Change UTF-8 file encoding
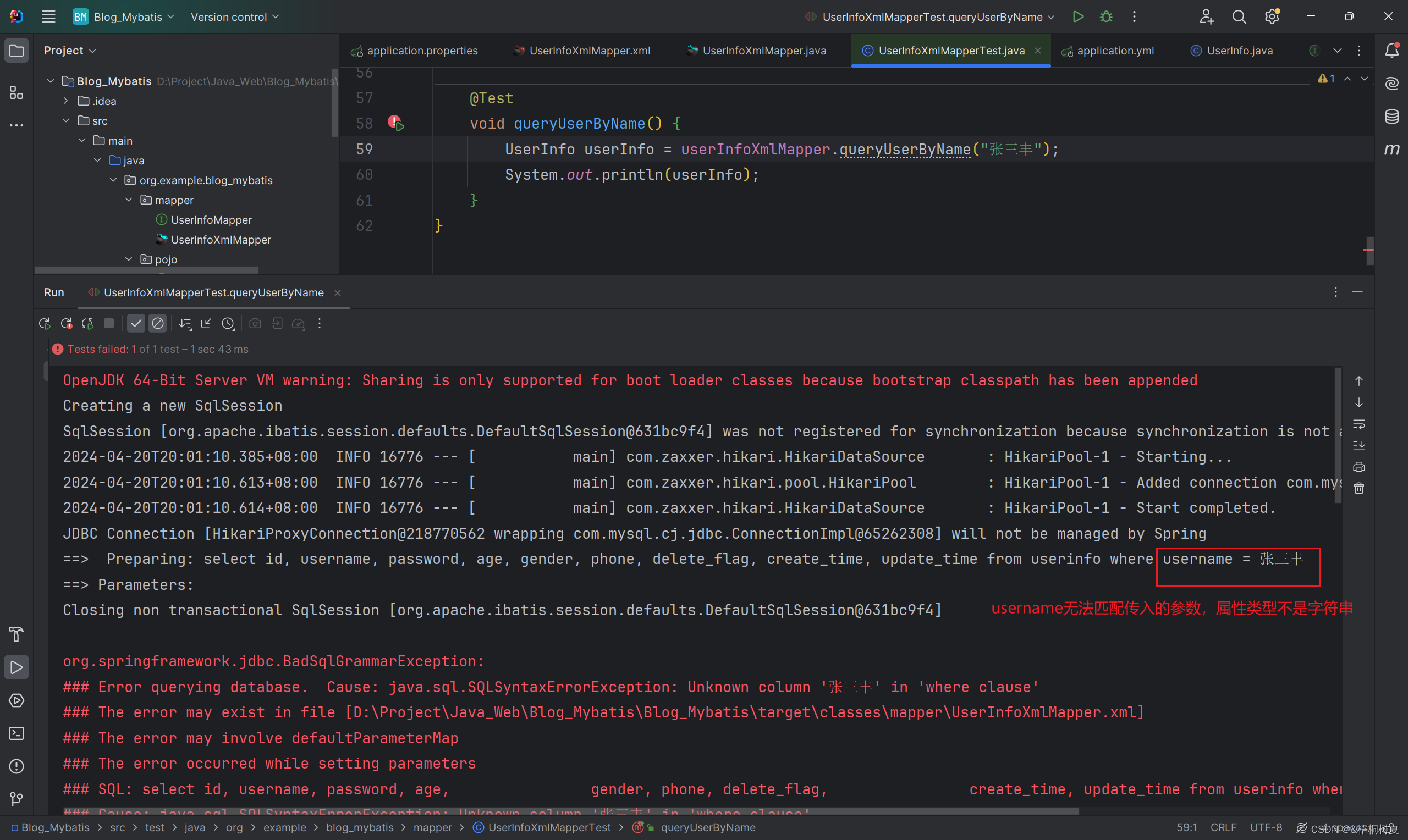1408x840 pixels. [1267, 827]
